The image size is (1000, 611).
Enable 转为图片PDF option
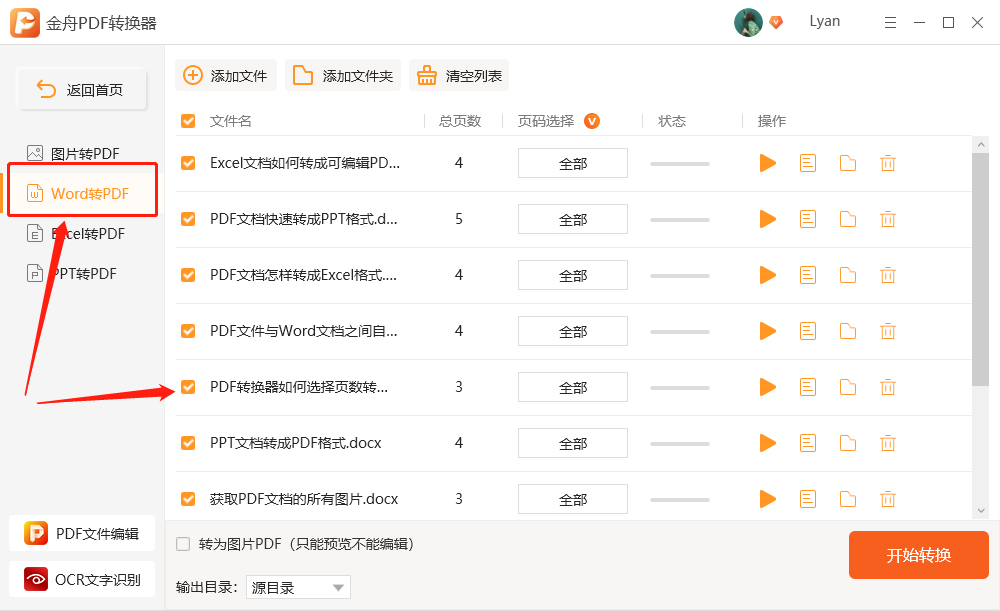point(183,544)
